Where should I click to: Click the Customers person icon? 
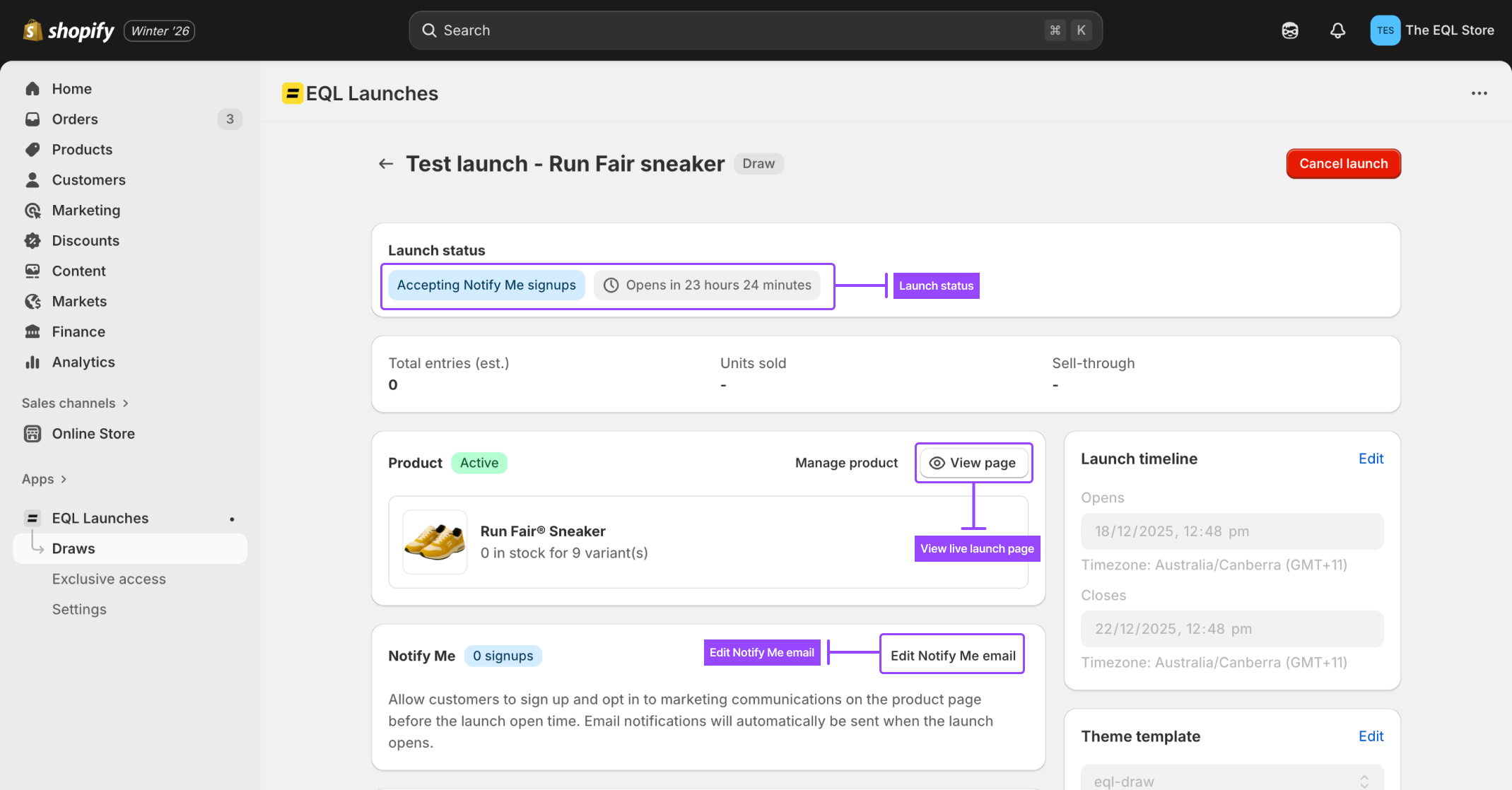(33, 179)
